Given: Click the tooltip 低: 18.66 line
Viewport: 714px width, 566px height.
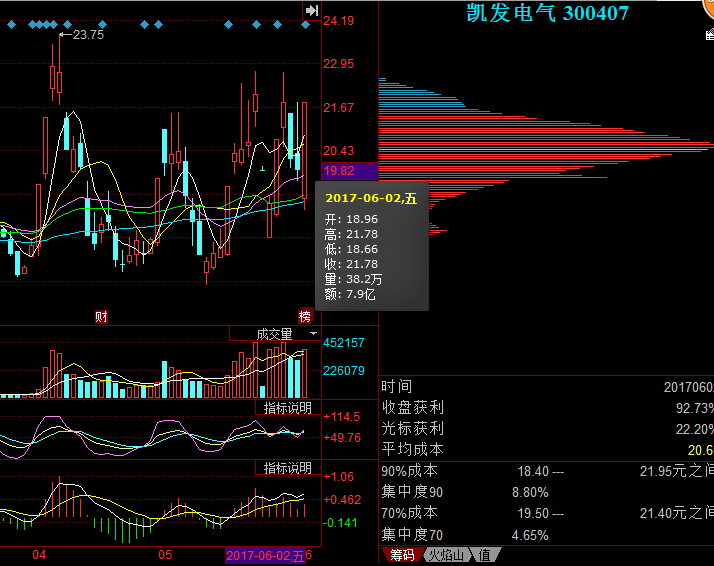Looking at the screenshot, I should 351,249.
